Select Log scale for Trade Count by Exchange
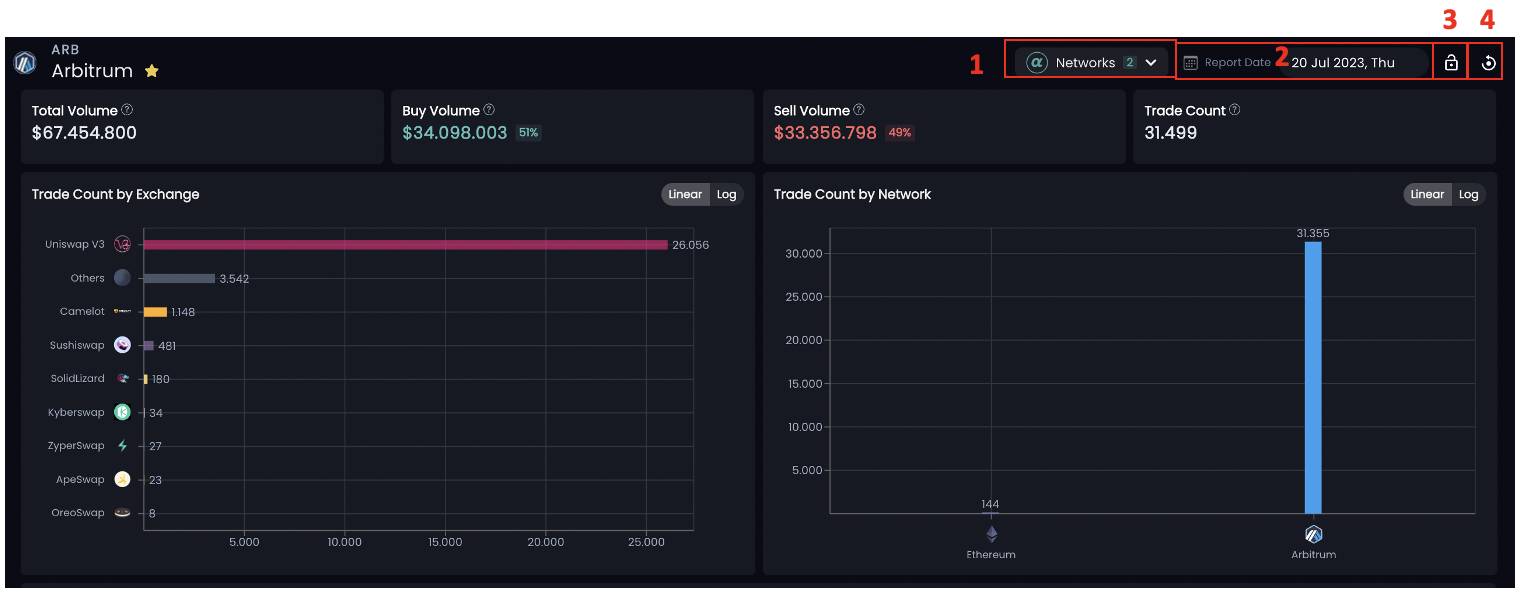 (727, 194)
